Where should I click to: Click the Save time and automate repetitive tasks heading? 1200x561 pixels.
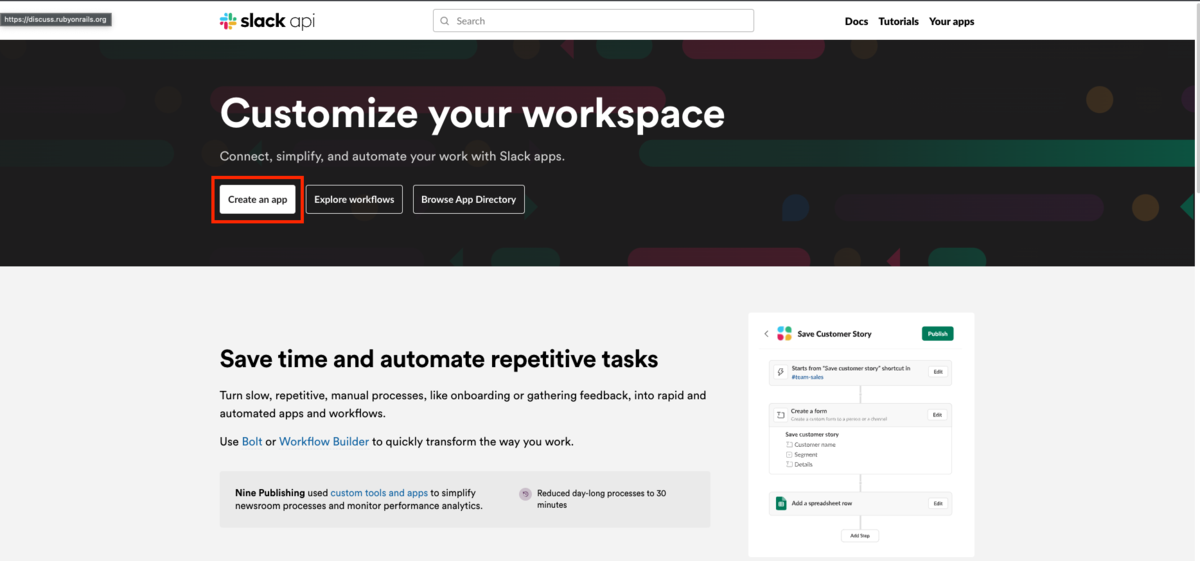click(439, 359)
